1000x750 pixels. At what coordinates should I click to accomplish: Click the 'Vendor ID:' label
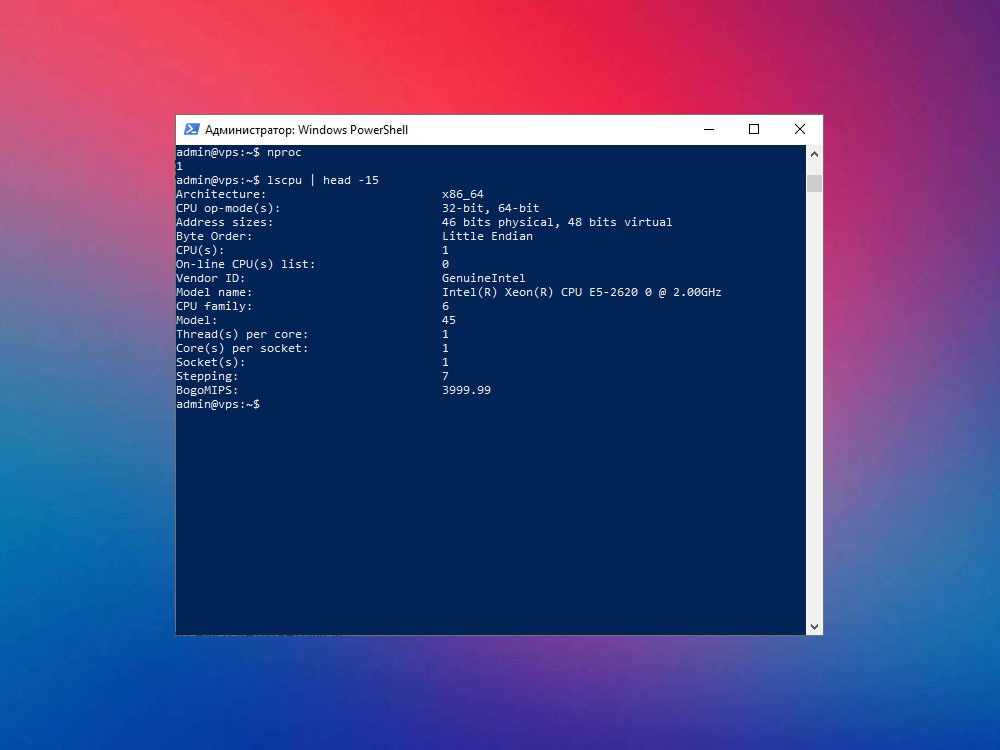click(210, 278)
